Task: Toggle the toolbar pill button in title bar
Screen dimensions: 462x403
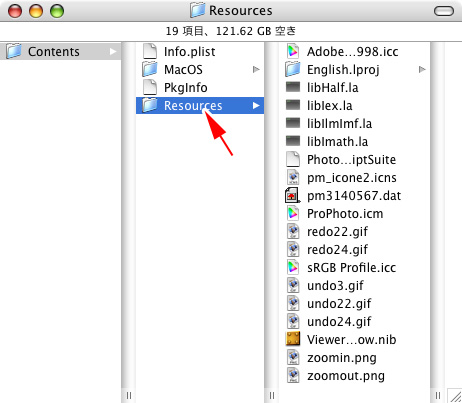Action: [x=444, y=11]
